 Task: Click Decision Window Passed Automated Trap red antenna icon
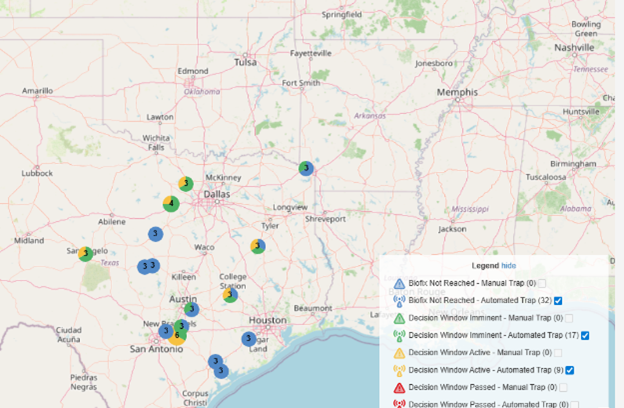click(399, 404)
